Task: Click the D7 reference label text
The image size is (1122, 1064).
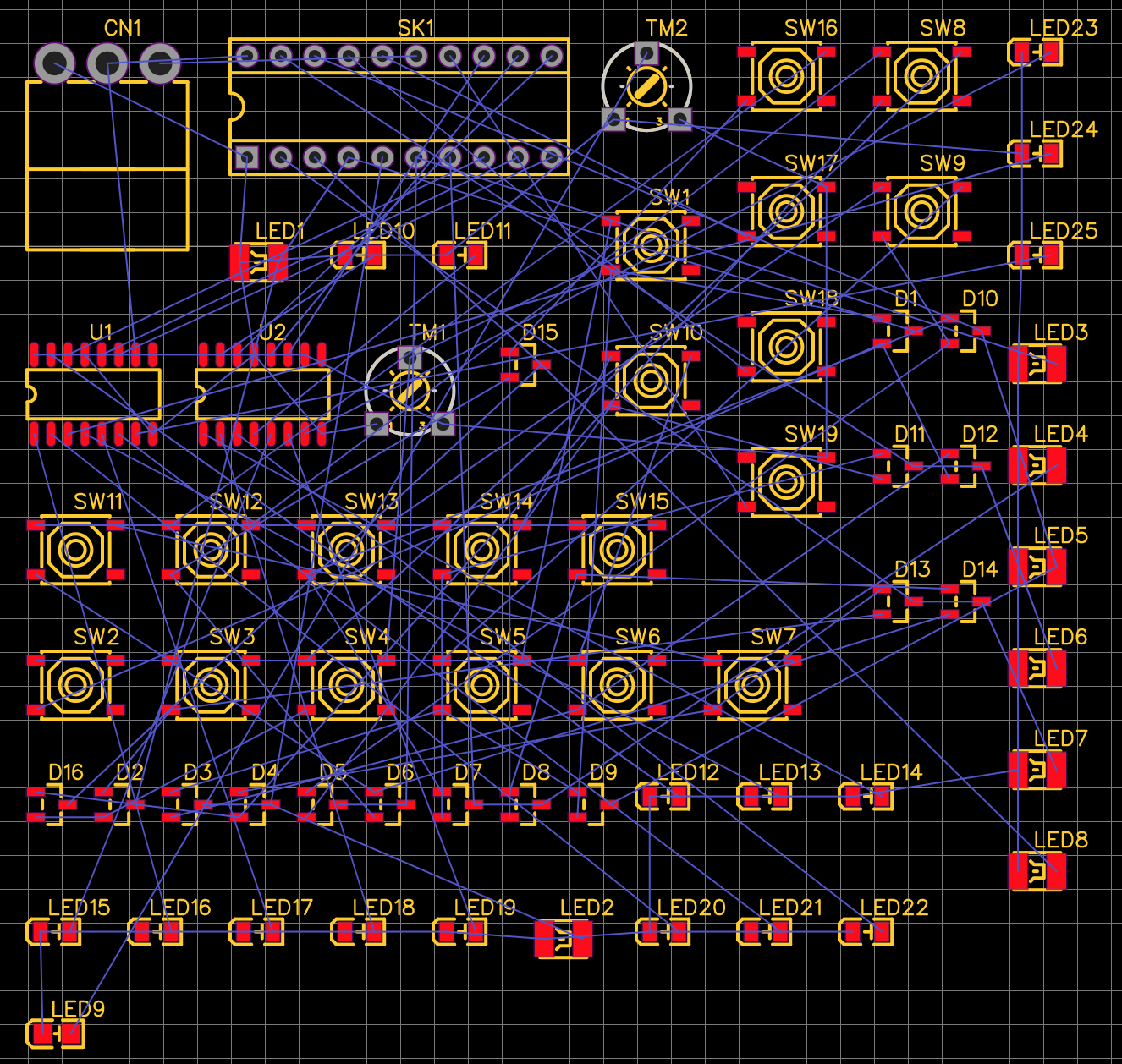Action: 468,772
